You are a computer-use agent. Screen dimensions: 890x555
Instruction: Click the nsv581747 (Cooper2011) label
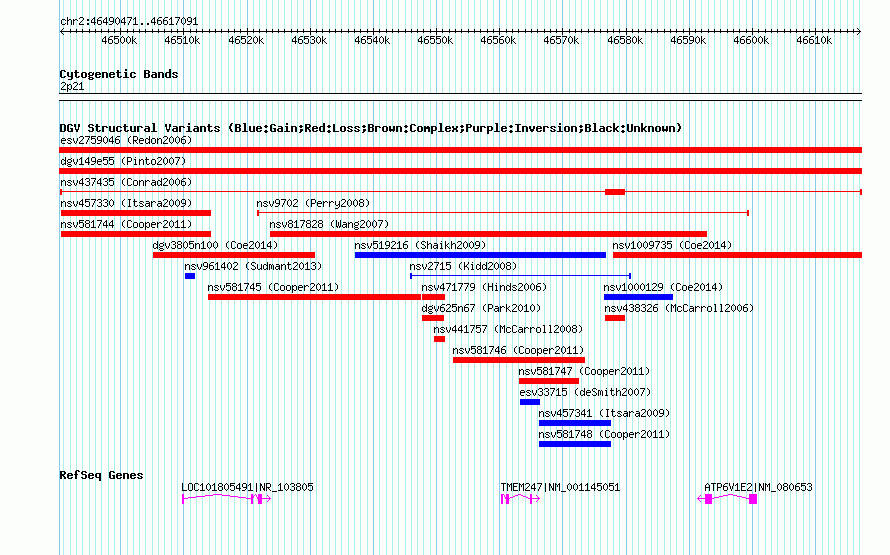[584, 371]
